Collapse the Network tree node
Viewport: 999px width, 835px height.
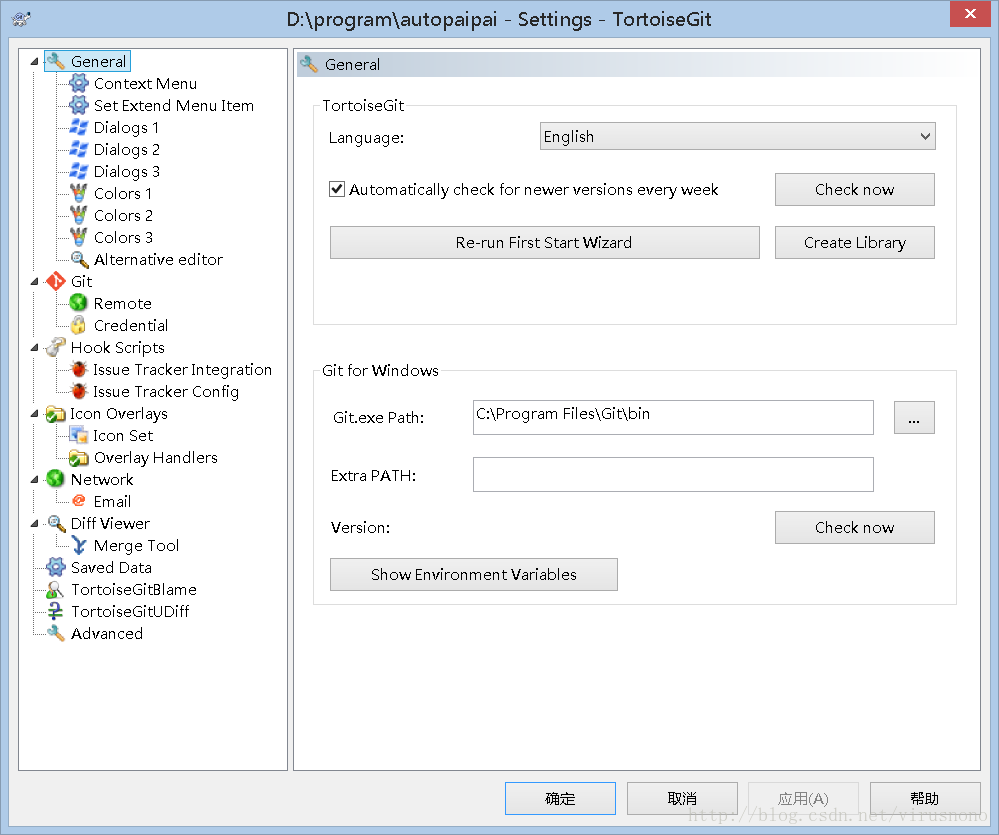point(34,480)
